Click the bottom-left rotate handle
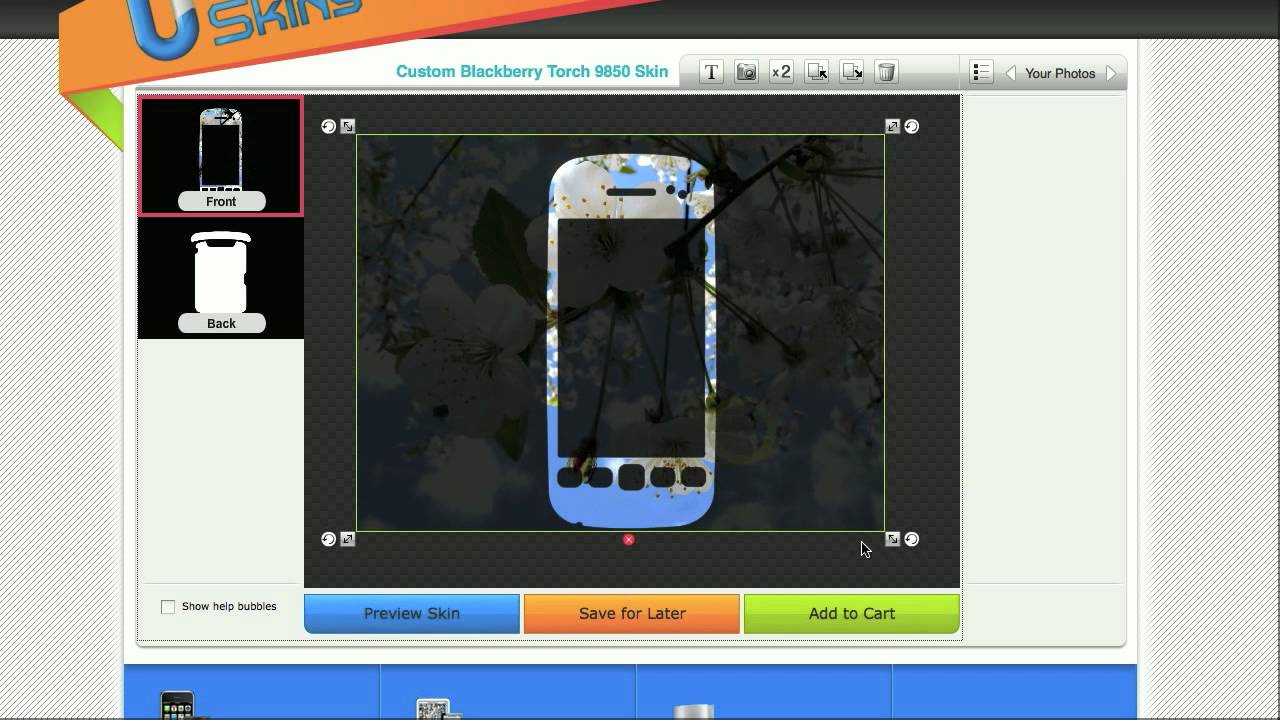 point(328,539)
